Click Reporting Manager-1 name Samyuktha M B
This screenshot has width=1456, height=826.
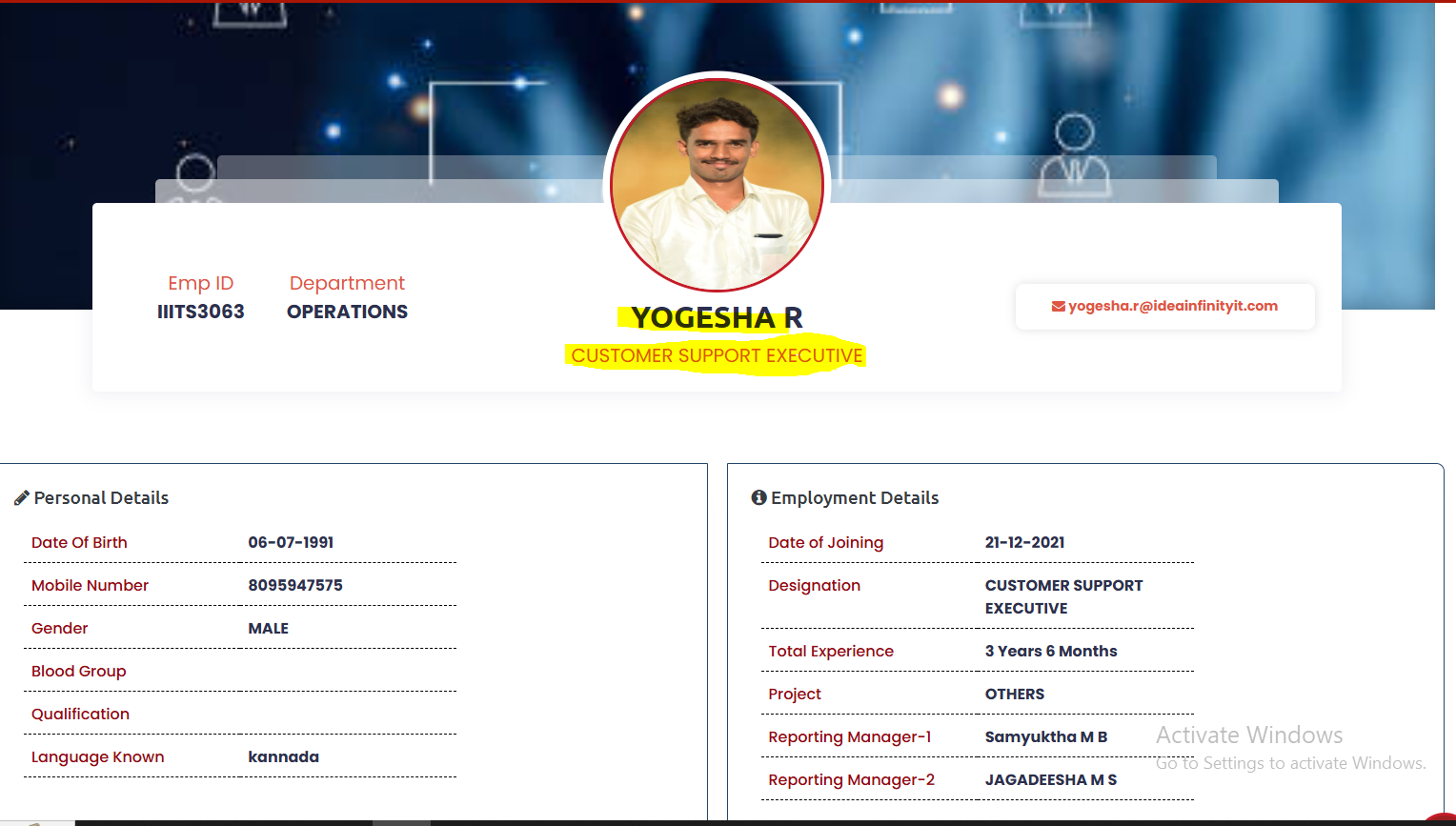[1046, 736]
